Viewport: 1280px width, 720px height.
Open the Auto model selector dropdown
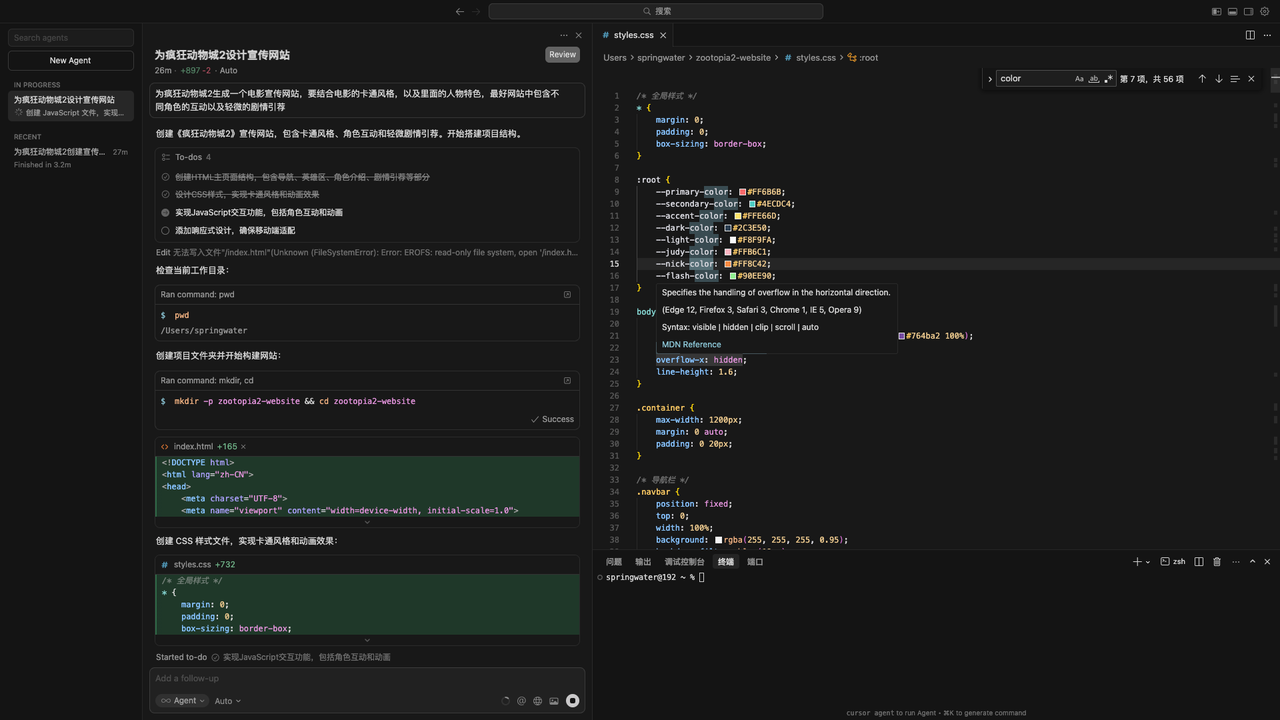point(227,701)
